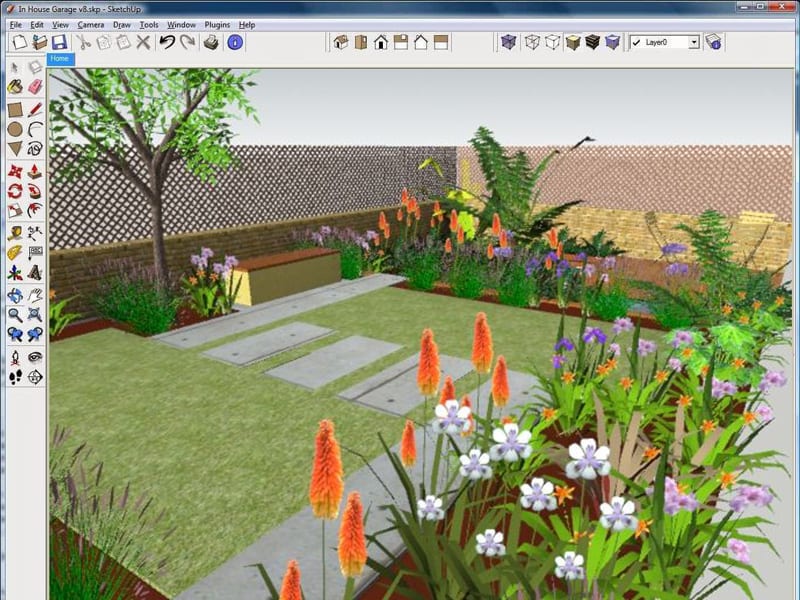Click the Copy toolbar icon
The height and width of the screenshot is (600, 800).
point(104,42)
